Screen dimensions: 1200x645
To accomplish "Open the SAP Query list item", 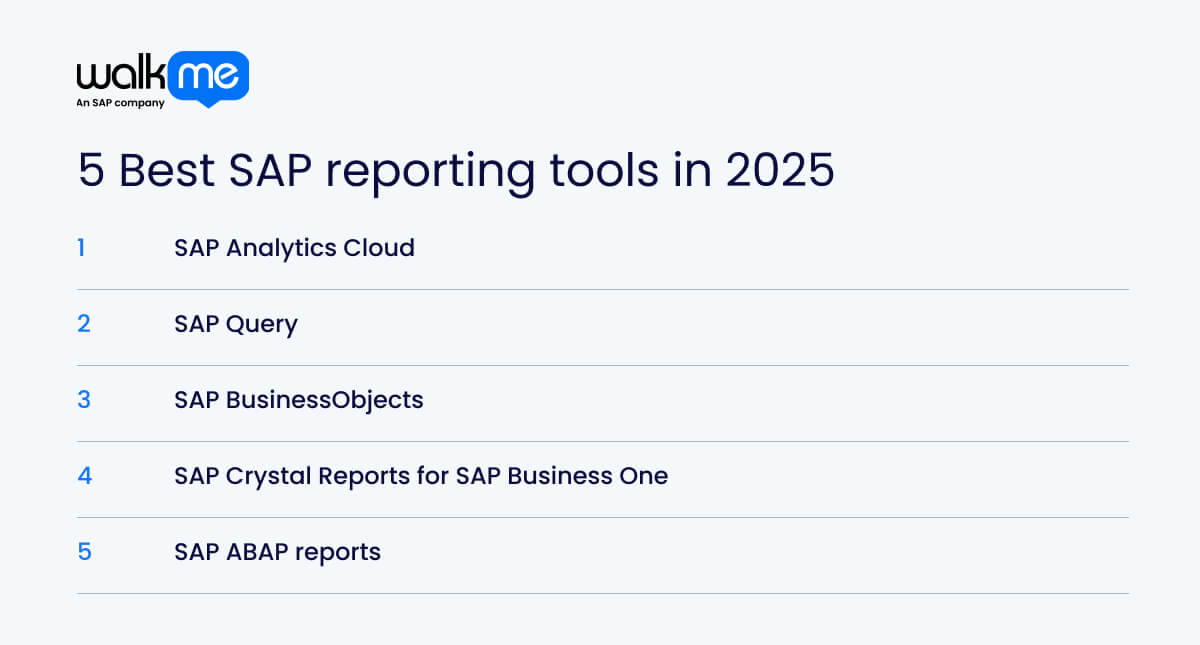I will pyautogui.click(x=236, y=324).
